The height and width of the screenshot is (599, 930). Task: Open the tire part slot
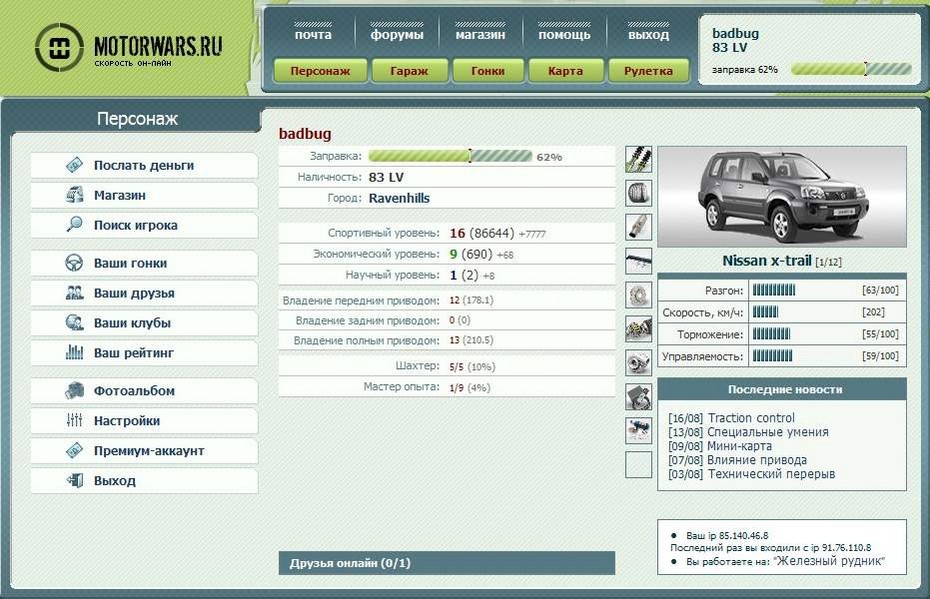point(639,193)
